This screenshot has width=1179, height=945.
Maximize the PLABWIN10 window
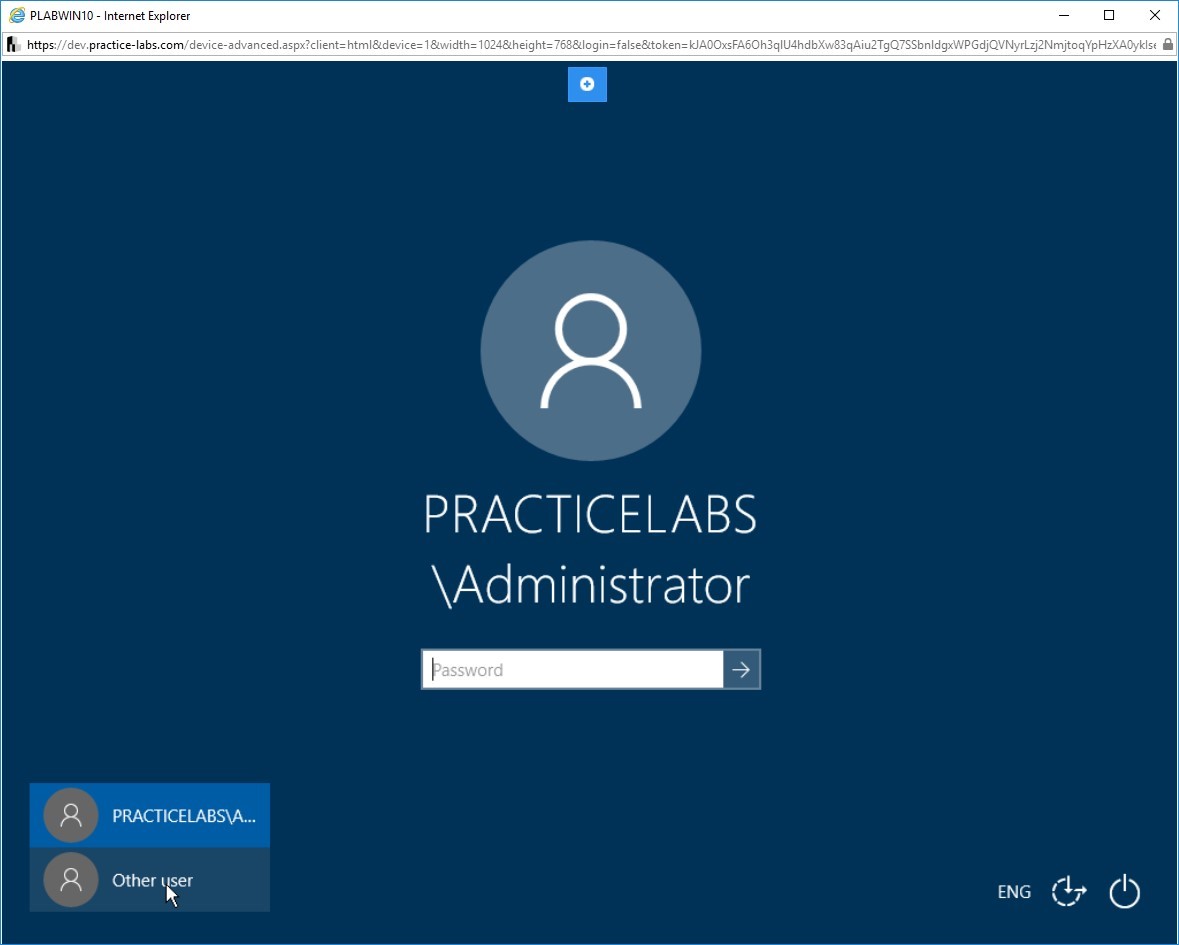[1109, 15]
